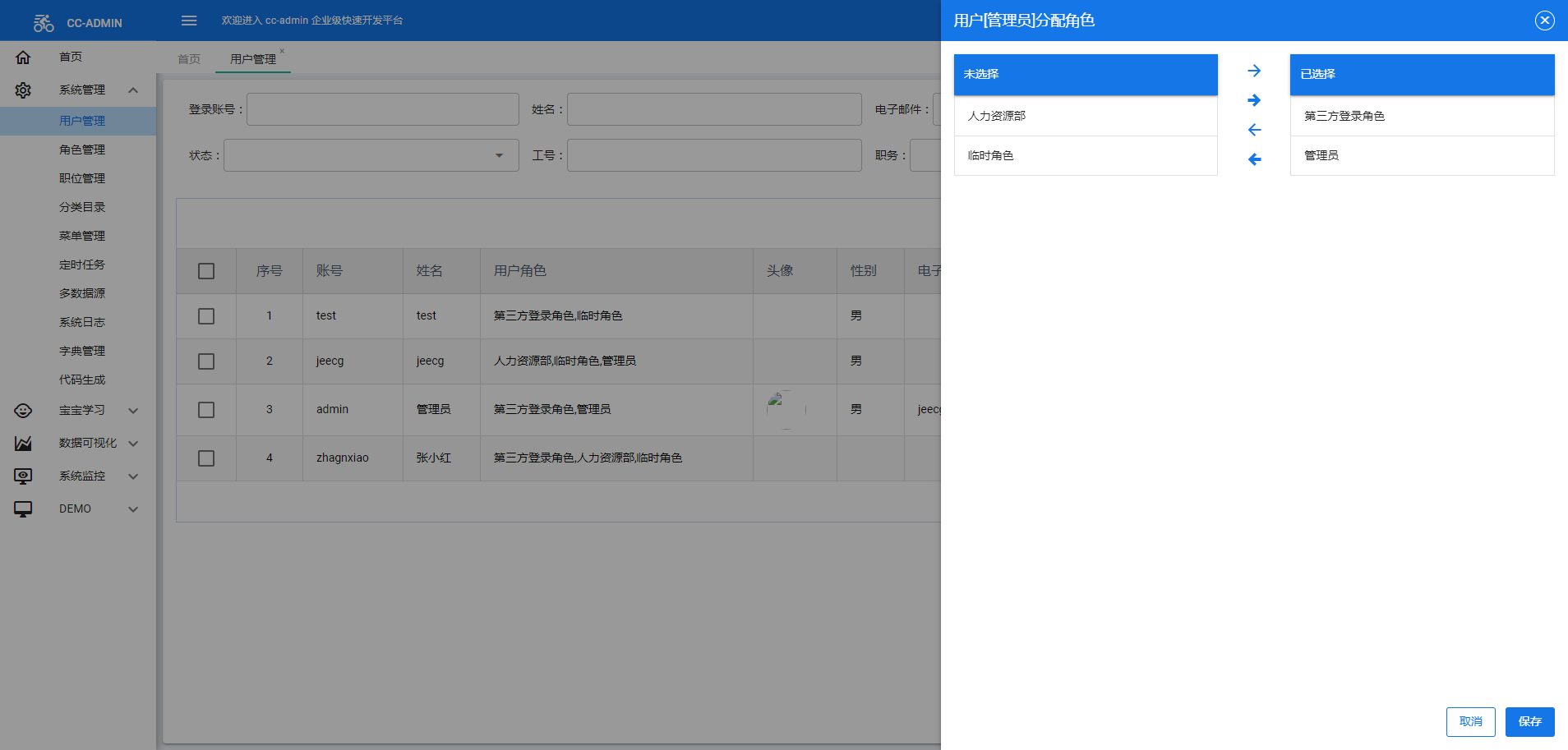This screenshot has height=750, width=1568.
Task: Select 用户管理 in the sidebar
Action: pyautogui.click(x=78, y=121)
